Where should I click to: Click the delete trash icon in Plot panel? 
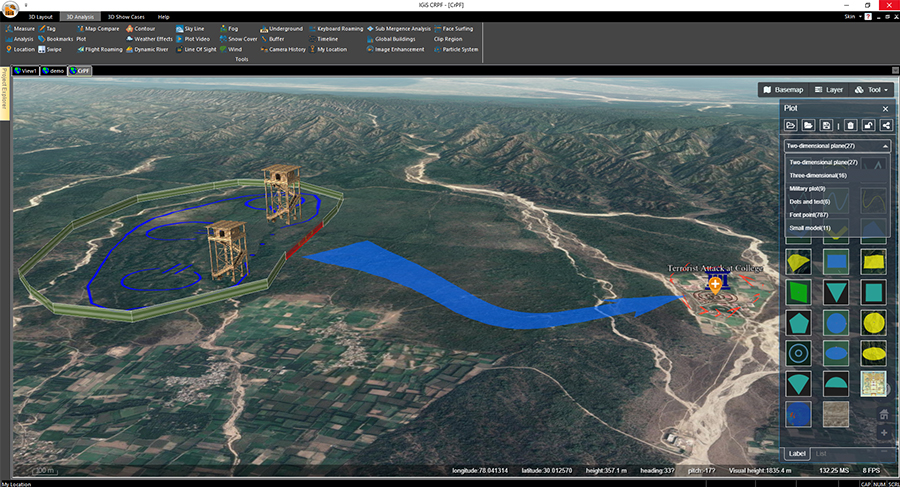click(x=850, y=125)
